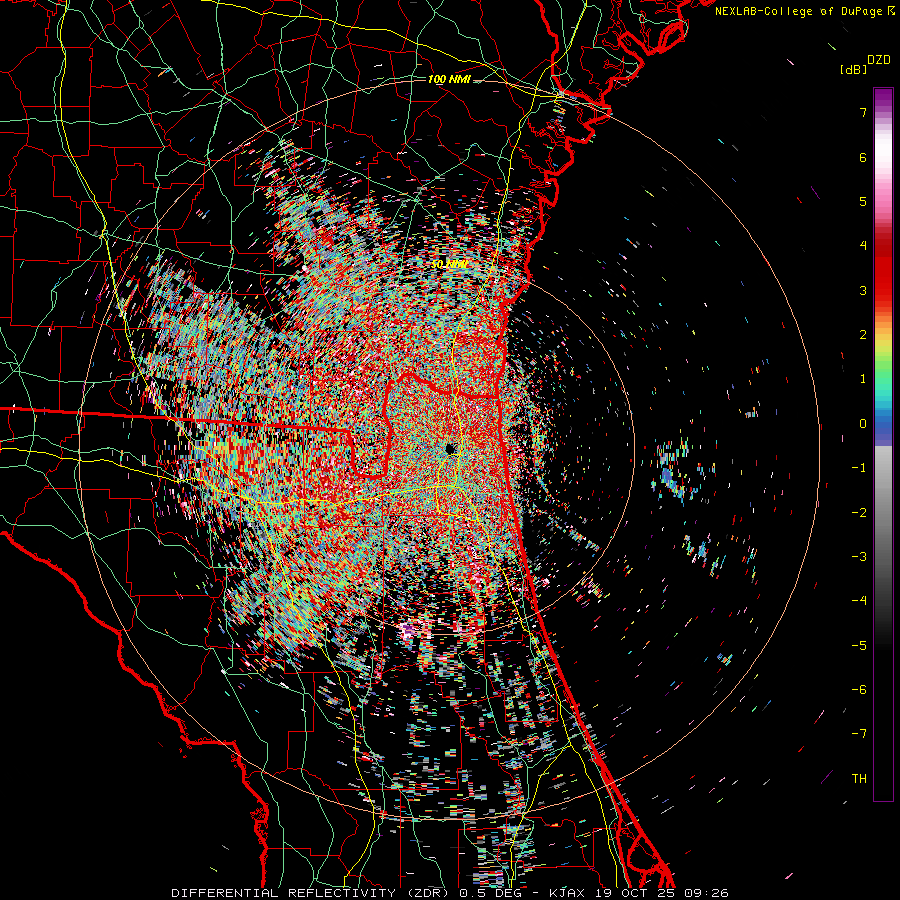
Task: Click the 4 label on the dB scale
Action: click(863, 246)
